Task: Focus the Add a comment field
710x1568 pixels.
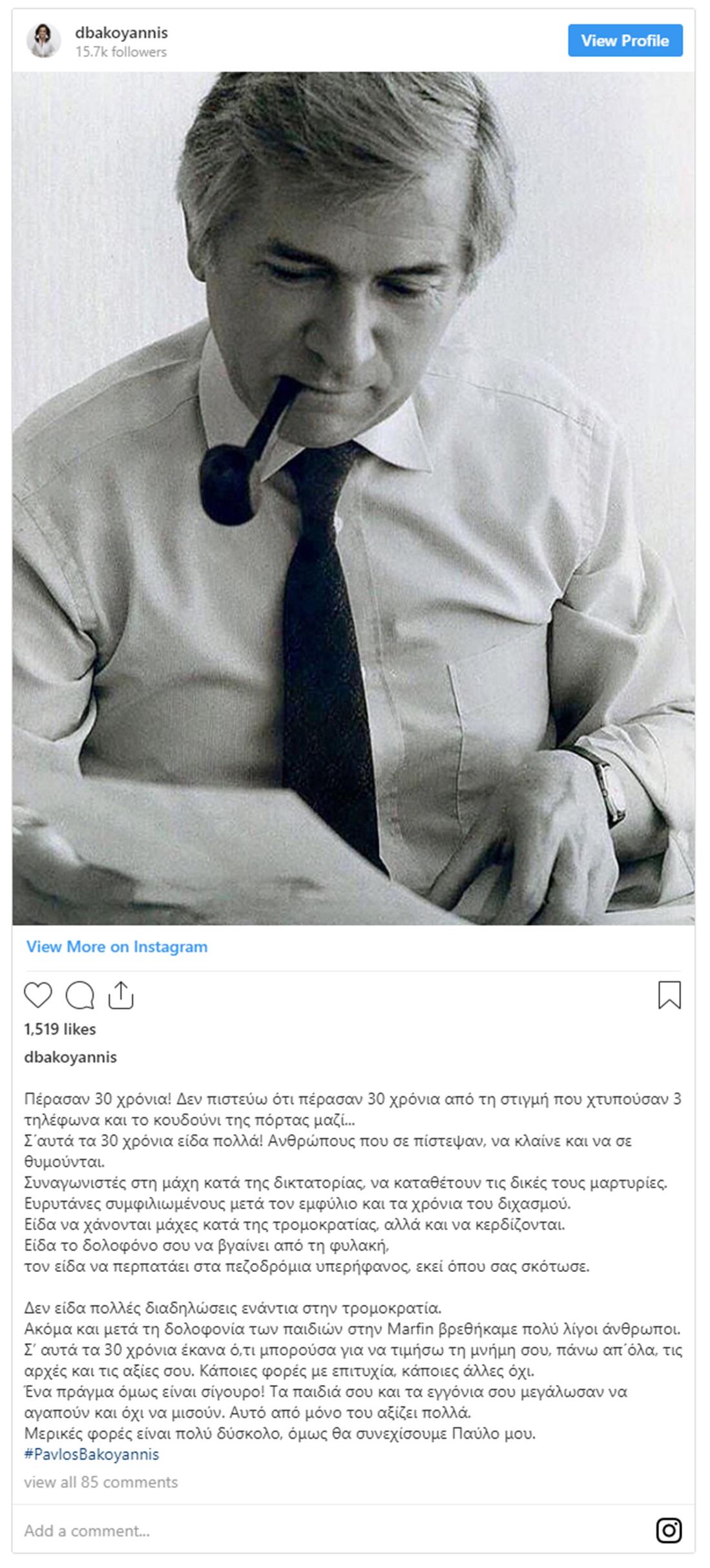Action: tap(323, 1530)
